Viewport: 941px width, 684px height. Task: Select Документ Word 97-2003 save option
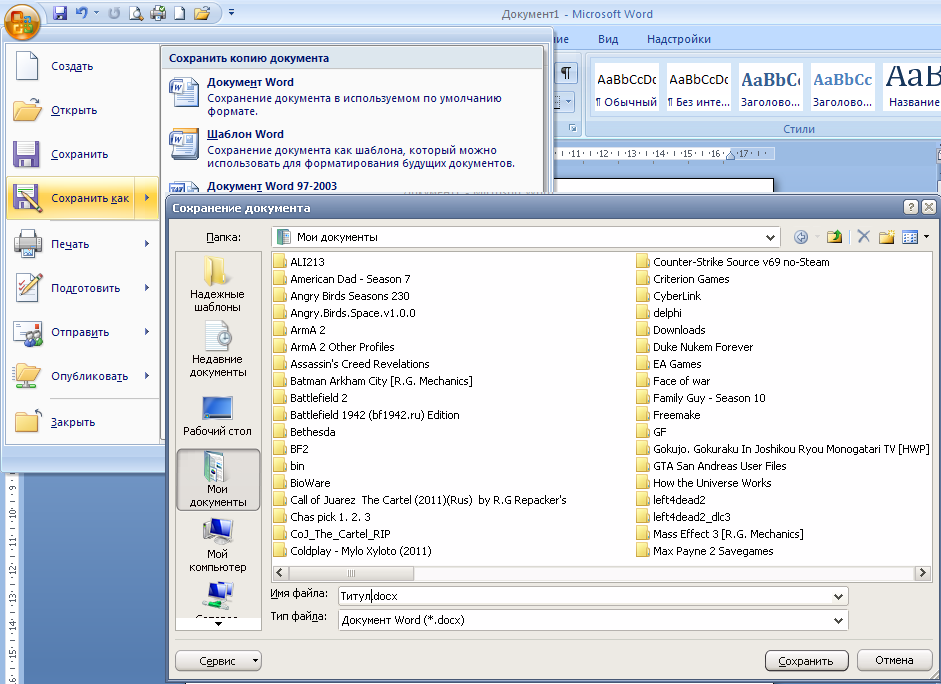pyautogui.click(x=354, y=185)
